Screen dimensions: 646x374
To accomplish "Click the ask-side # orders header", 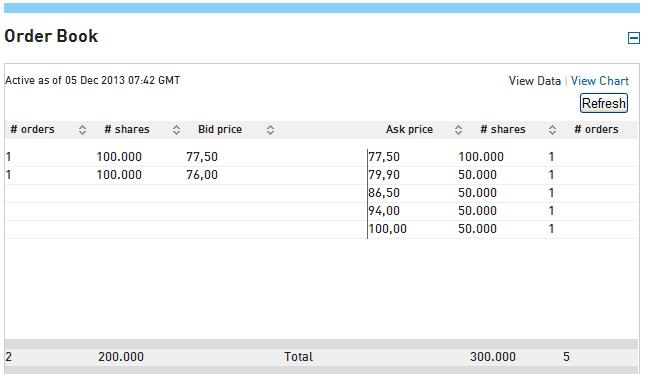I will (596, 129).
